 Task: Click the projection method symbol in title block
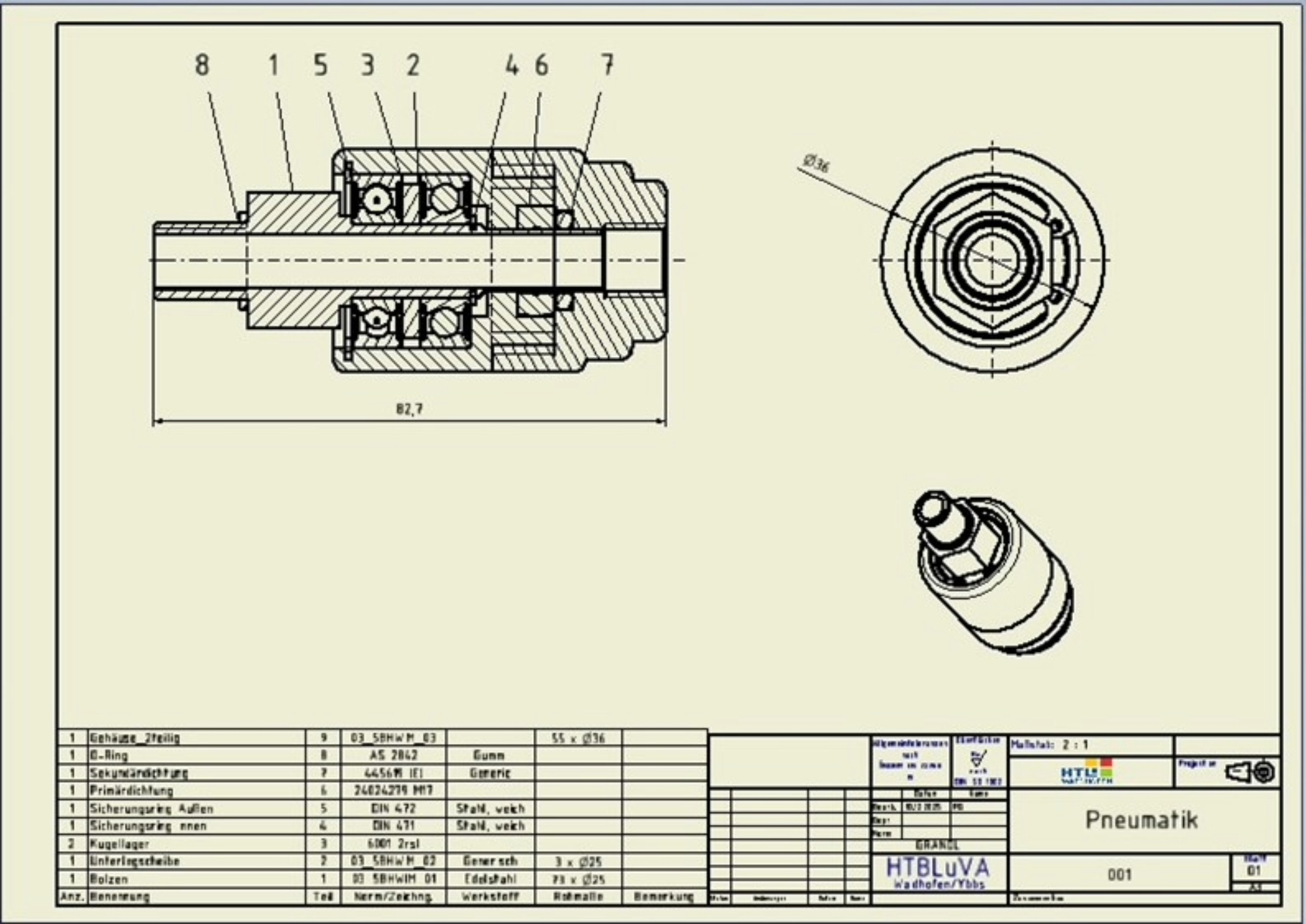click(1250, 773)
